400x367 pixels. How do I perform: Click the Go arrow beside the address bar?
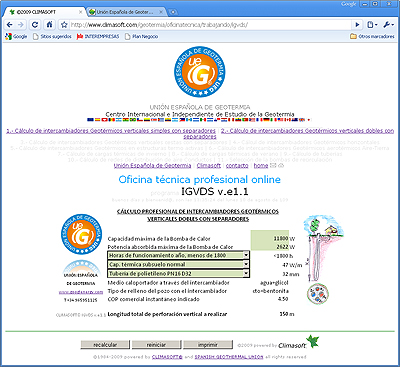(357, 25)
